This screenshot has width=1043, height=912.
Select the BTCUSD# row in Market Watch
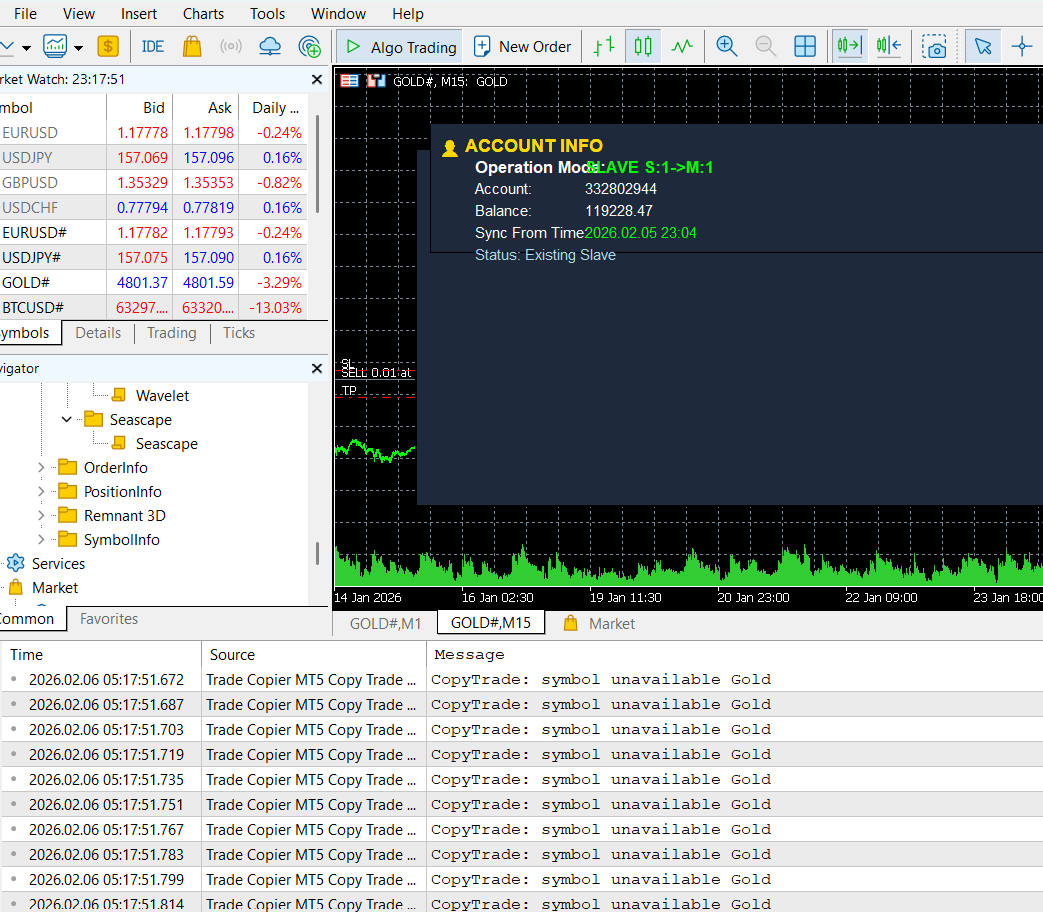coord(33,308)
